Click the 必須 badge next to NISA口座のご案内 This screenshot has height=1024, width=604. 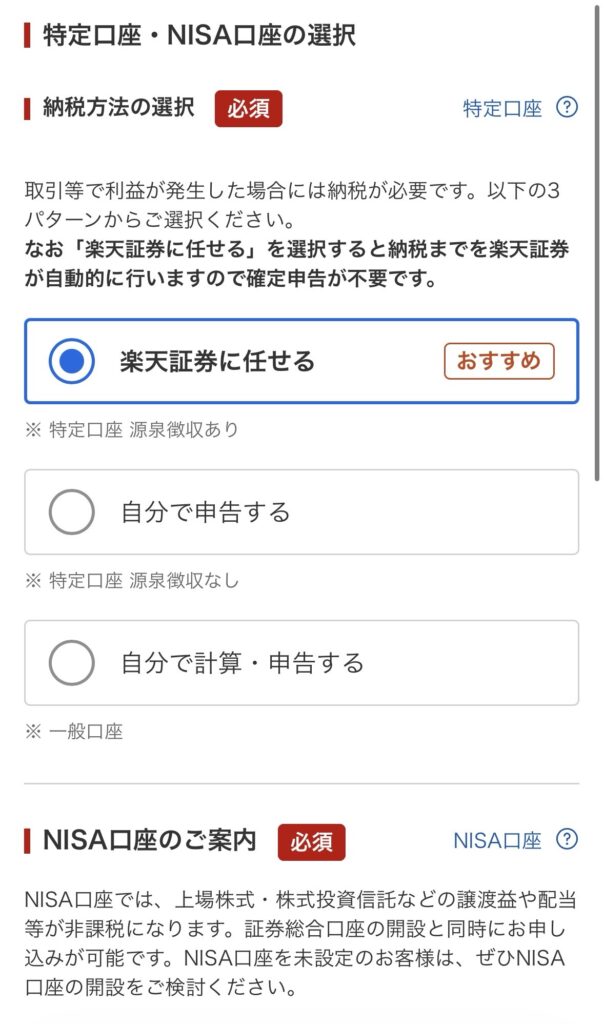[x=311, y=842]
